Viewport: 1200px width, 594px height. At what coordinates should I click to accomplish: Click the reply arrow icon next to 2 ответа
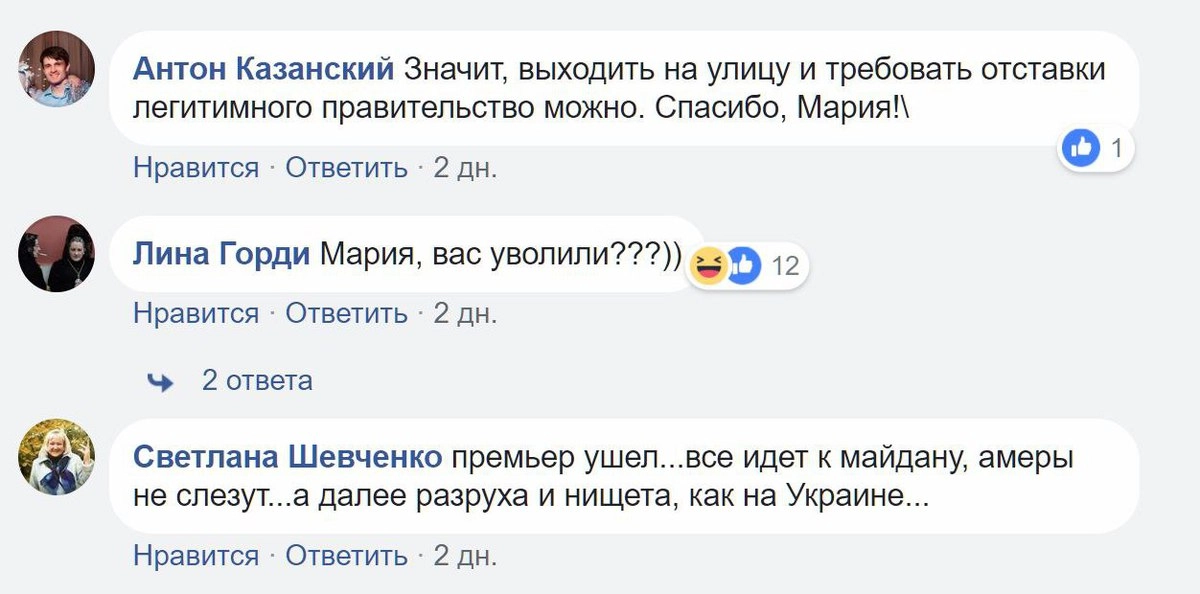click(x=160, y=381)
